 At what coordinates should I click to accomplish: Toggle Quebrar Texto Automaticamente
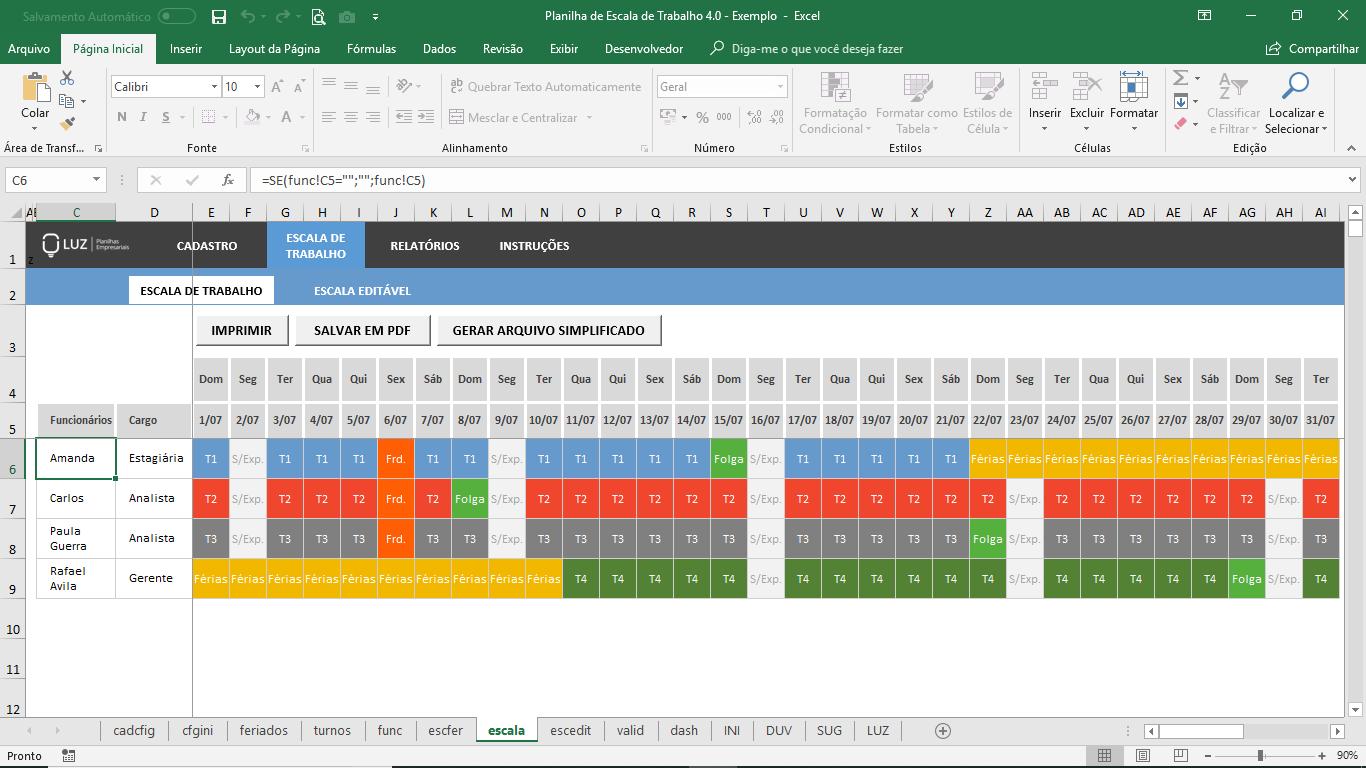point(546,87)
